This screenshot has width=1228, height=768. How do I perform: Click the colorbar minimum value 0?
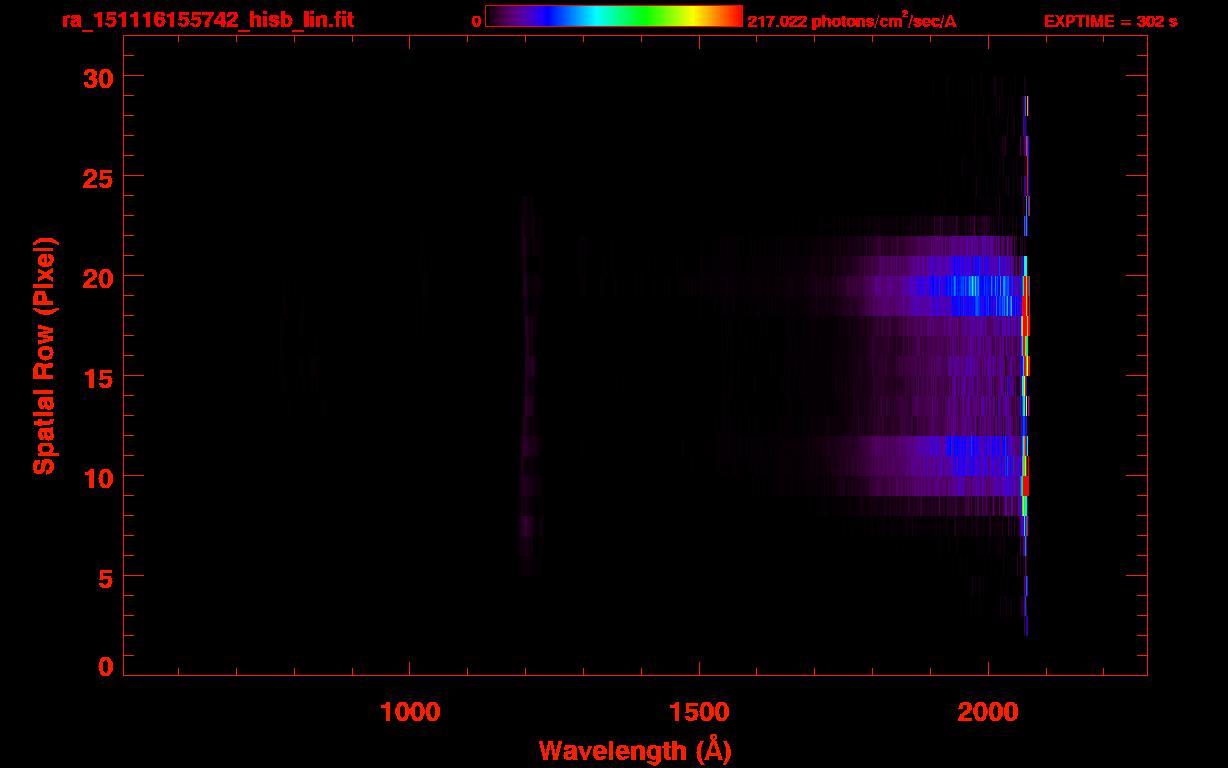tap(477, 21)
